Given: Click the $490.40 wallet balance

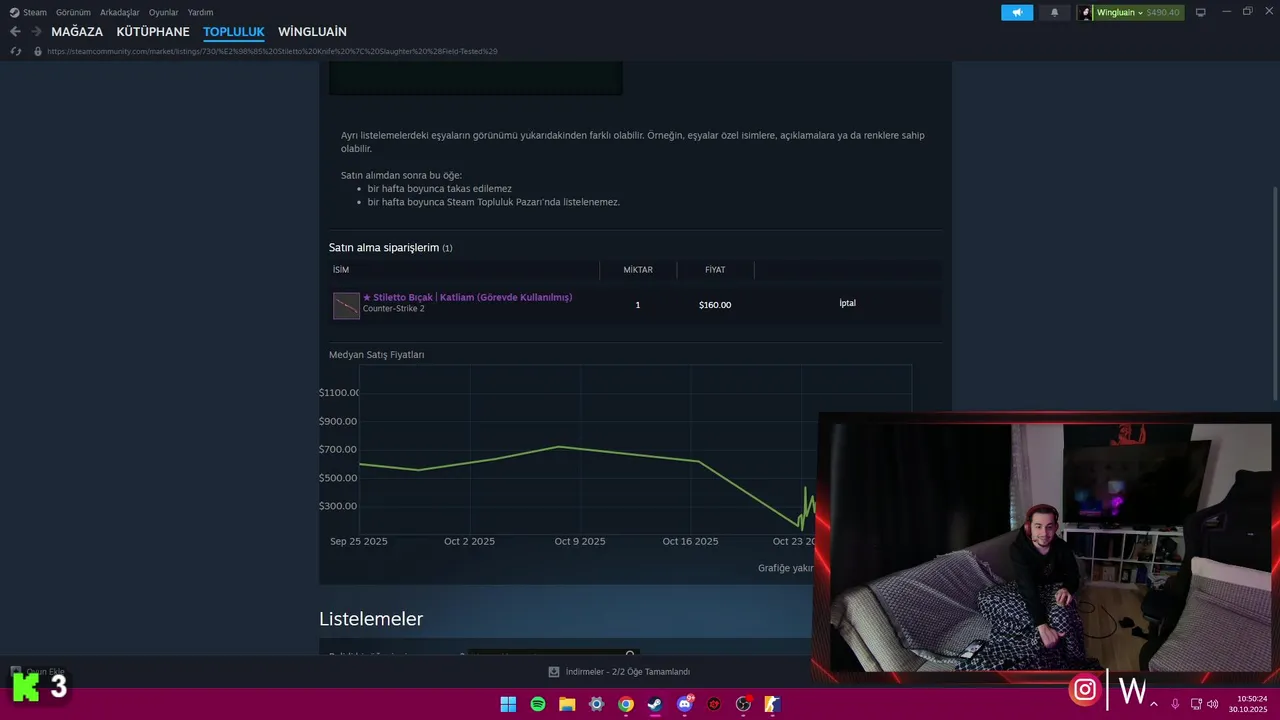Looking at the screenshot, I should click(1163, 12).
